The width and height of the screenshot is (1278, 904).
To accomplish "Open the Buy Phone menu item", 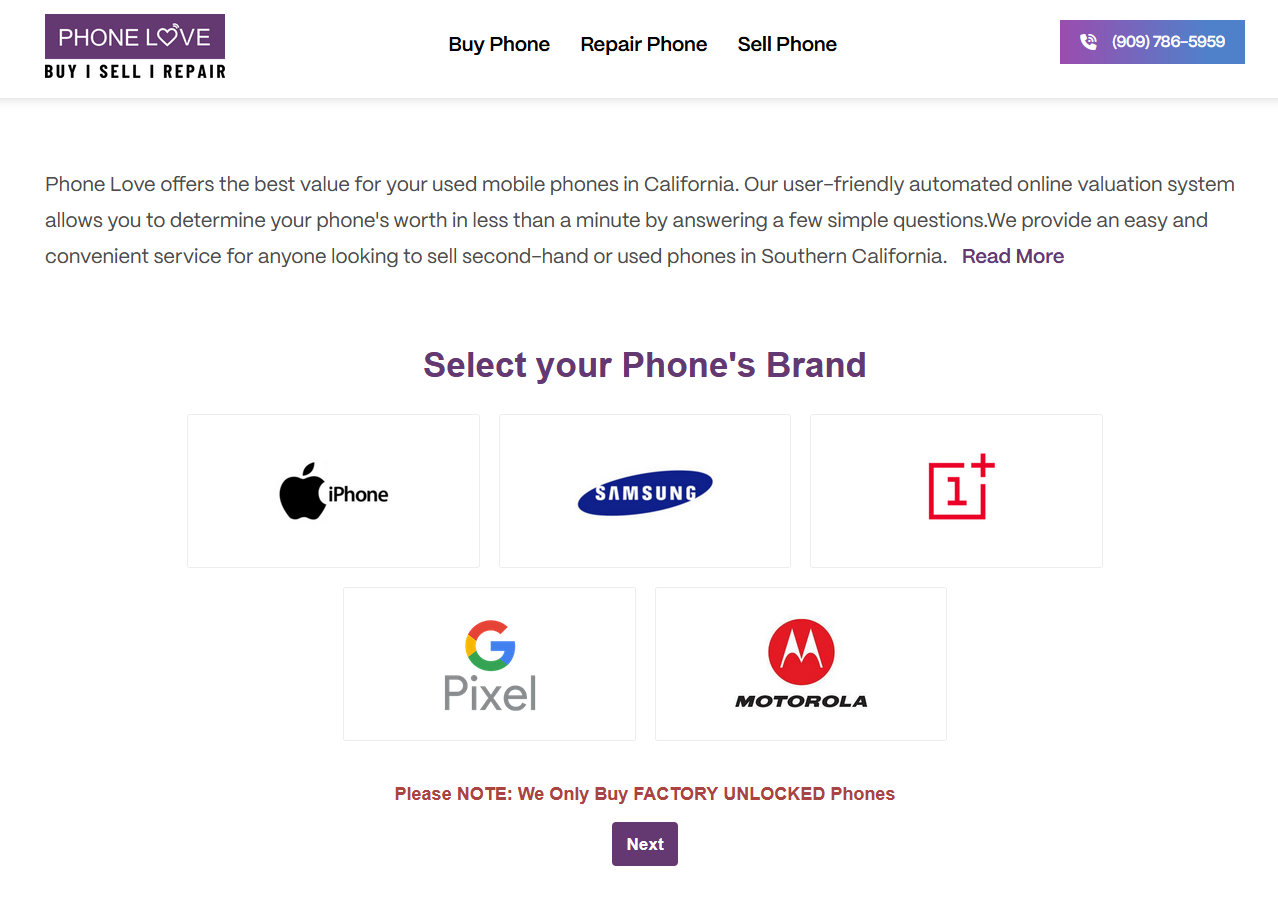I will click(499, 44).
